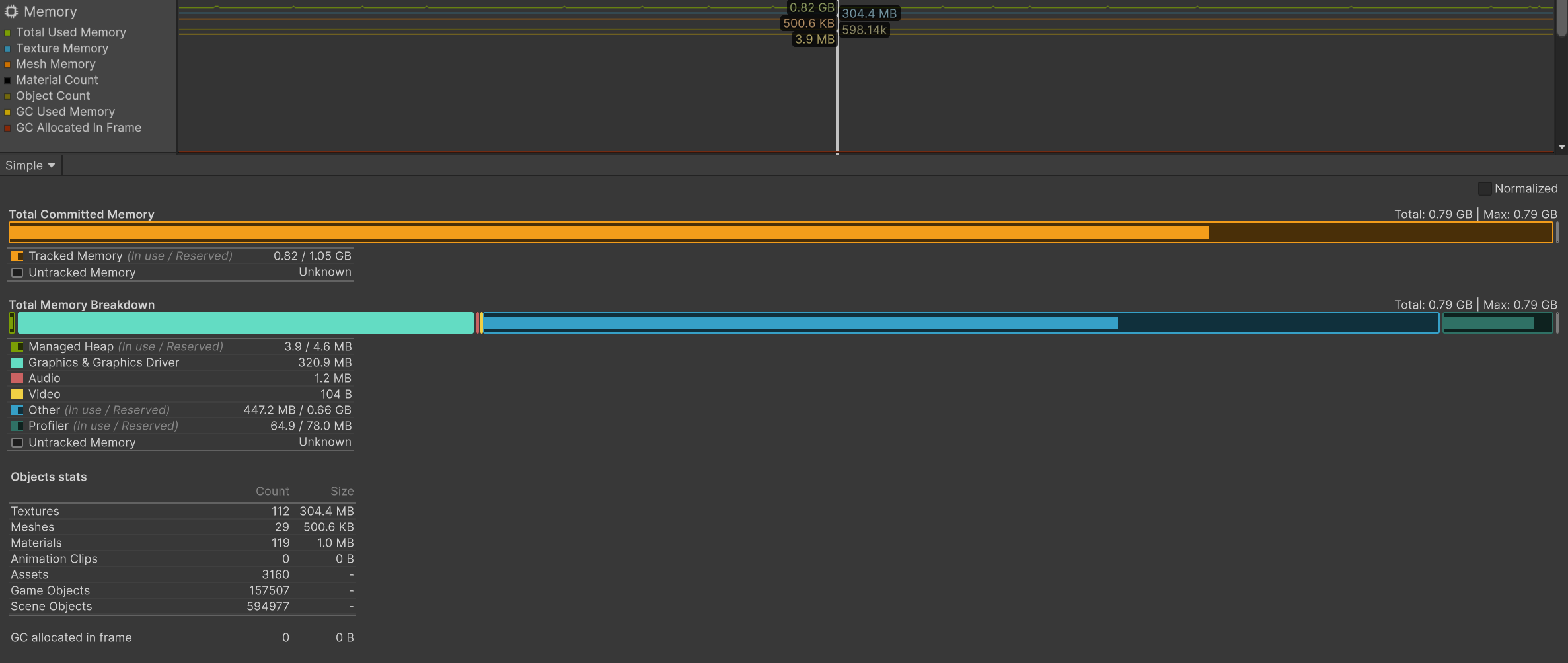Click GC Allocated In Frame legend marker

[x=8, y=128]
